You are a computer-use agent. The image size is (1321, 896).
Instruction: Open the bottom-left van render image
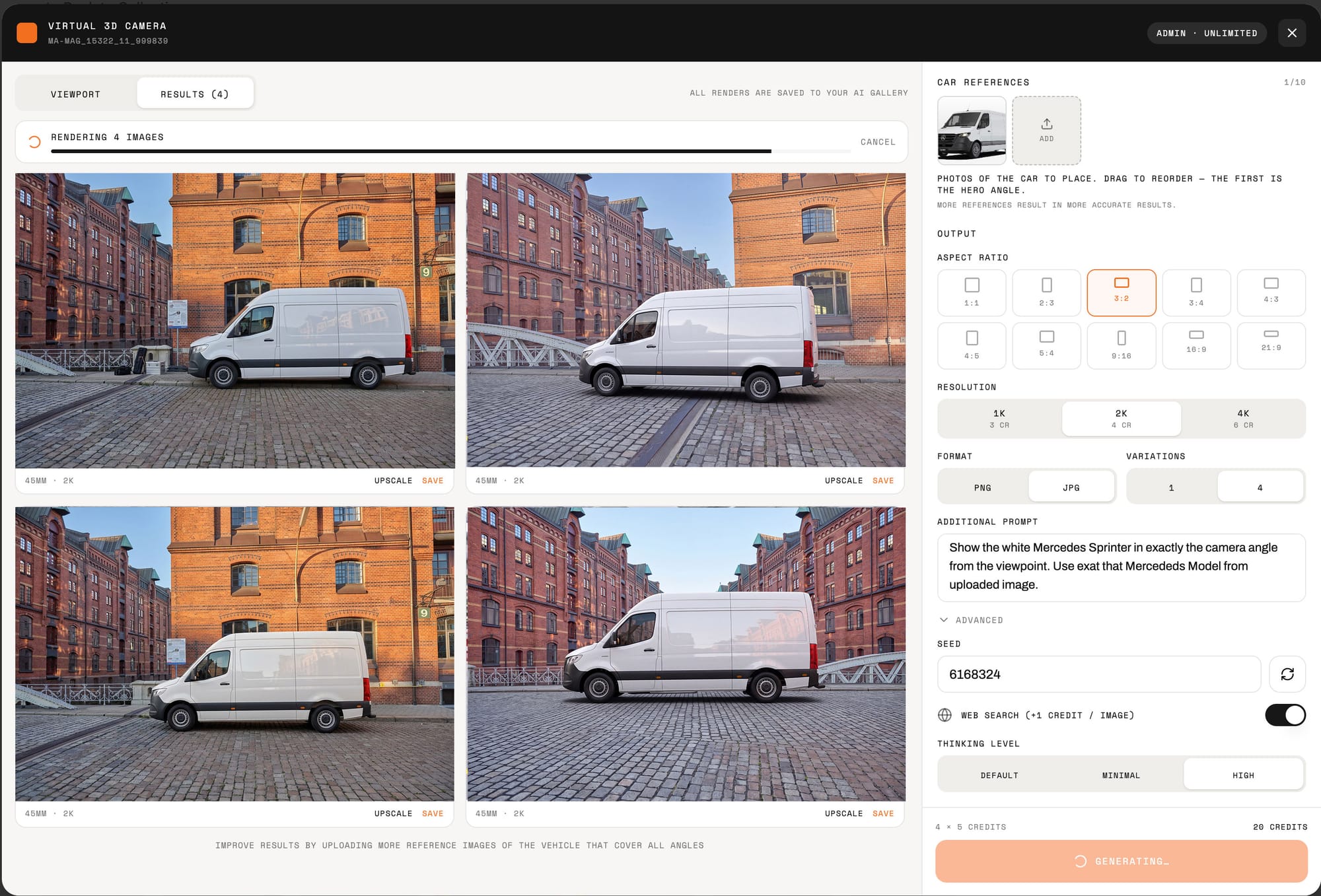235,654
